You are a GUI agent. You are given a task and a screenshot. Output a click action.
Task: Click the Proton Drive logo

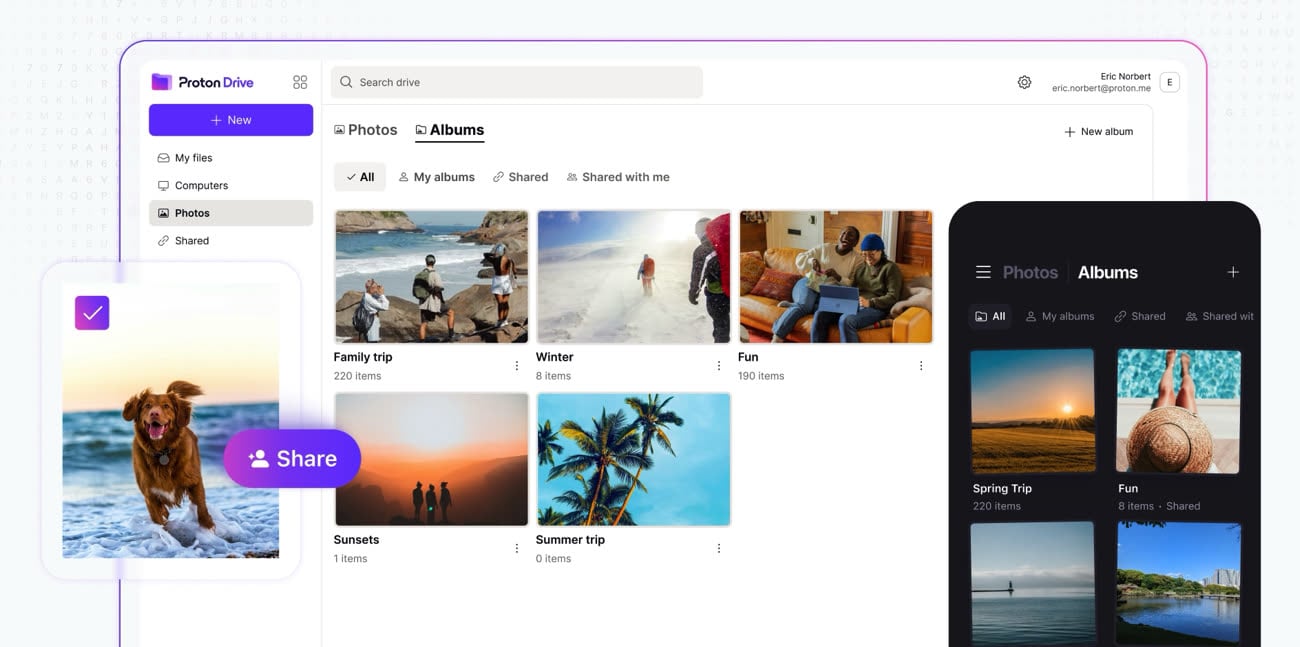202,82
